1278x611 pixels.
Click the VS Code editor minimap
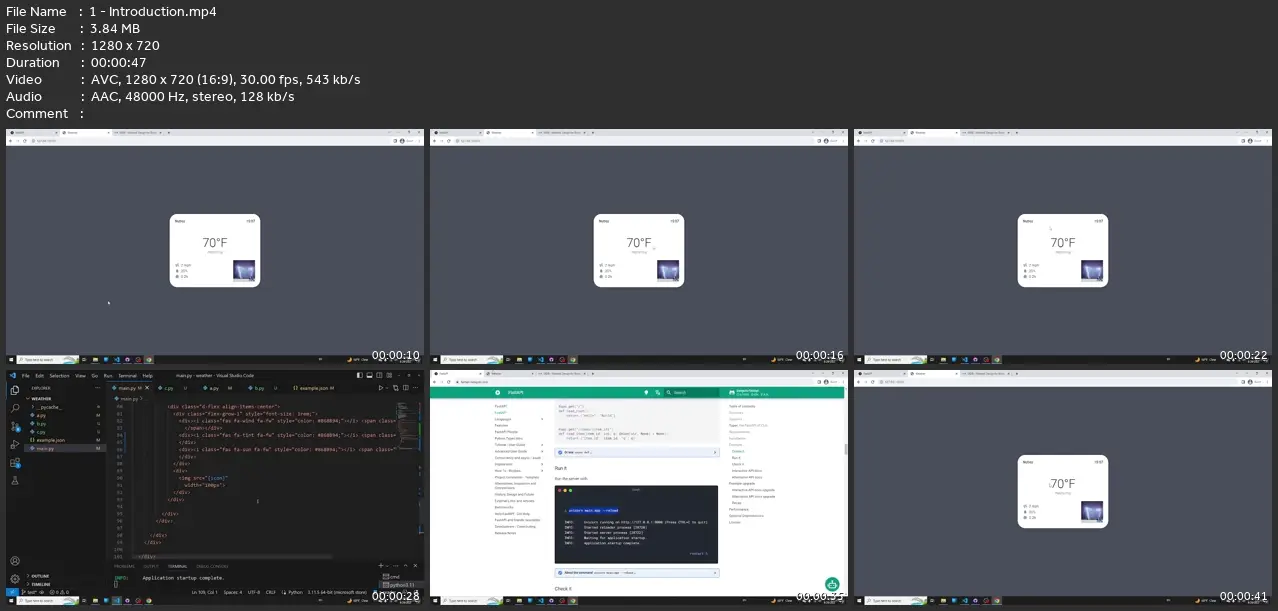click(x=407, y=425)
